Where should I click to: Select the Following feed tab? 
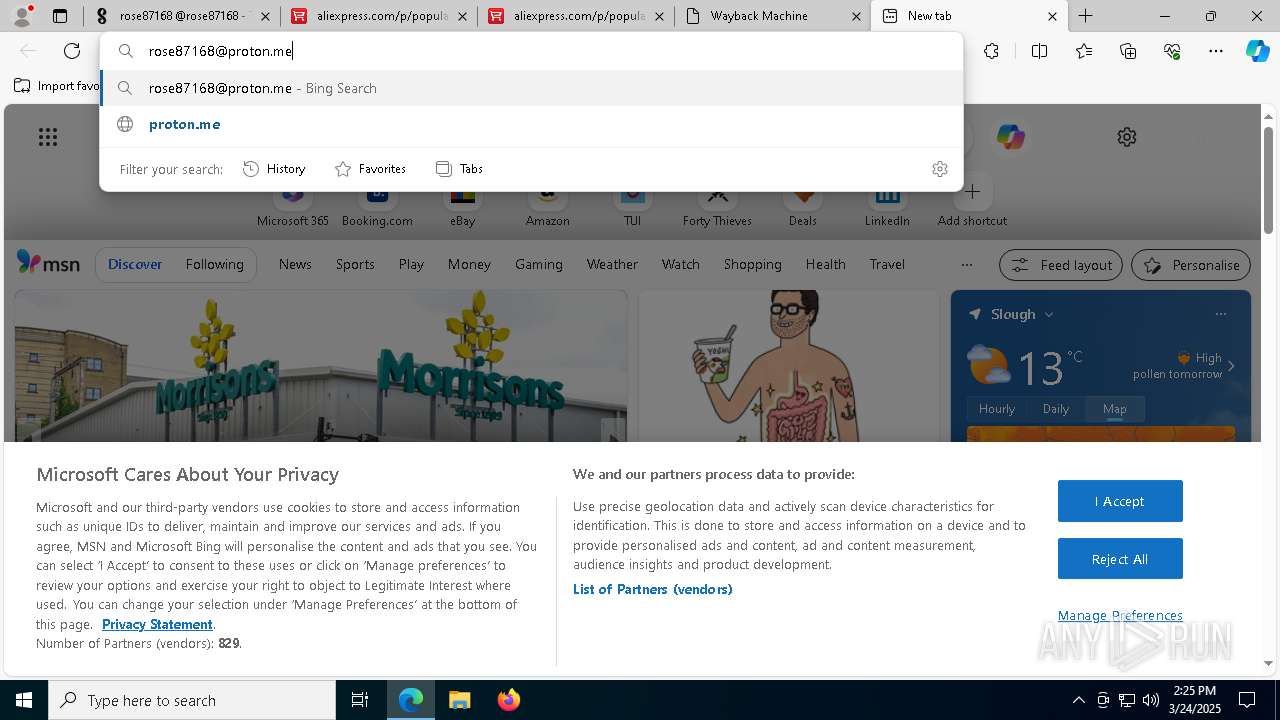(214, 264)
